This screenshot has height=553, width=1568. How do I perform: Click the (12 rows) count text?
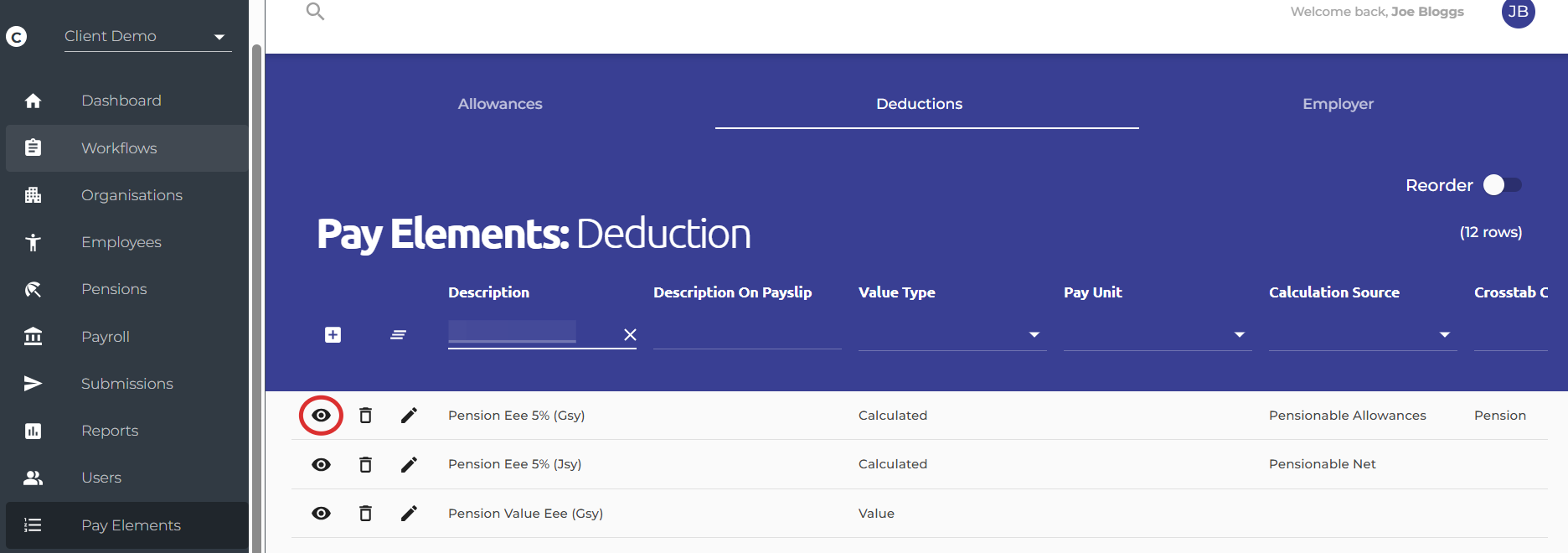pyautogui.click(x=1491, y=232)
